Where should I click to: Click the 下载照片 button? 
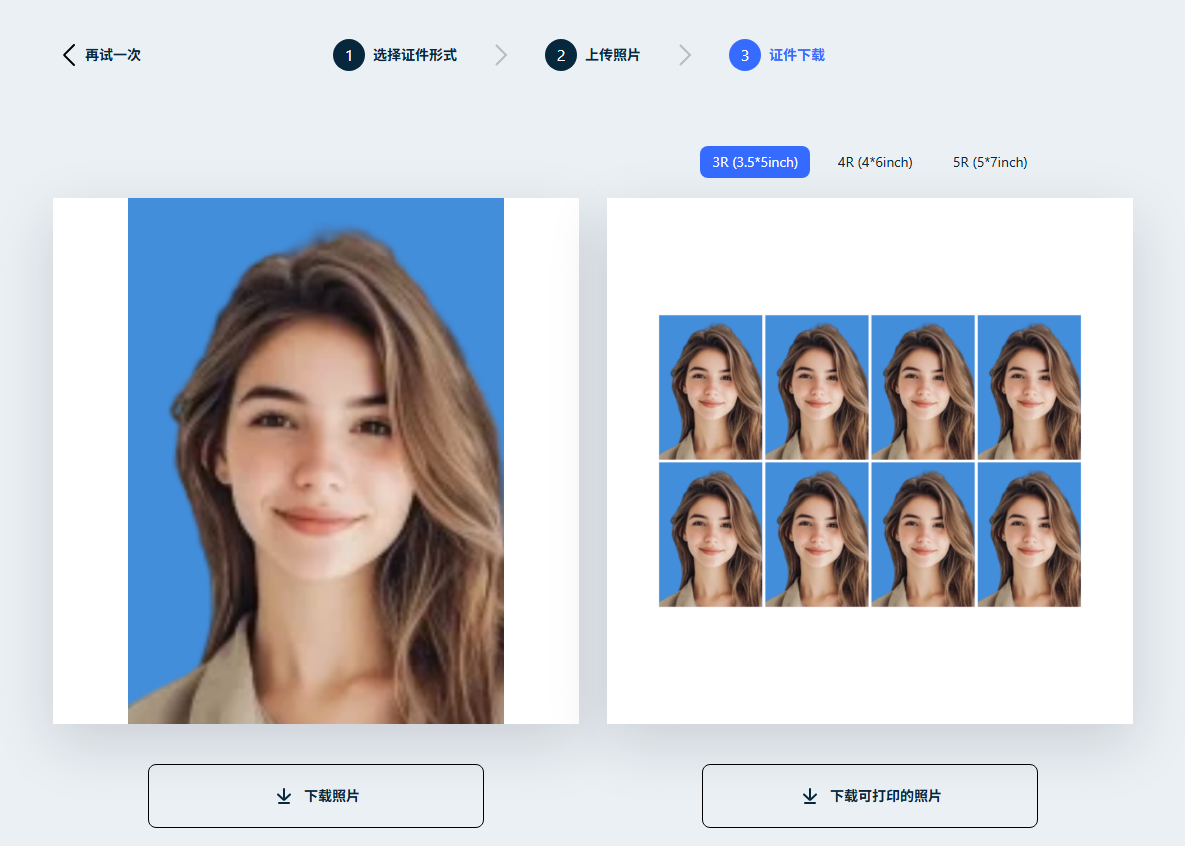click(316, 796)
